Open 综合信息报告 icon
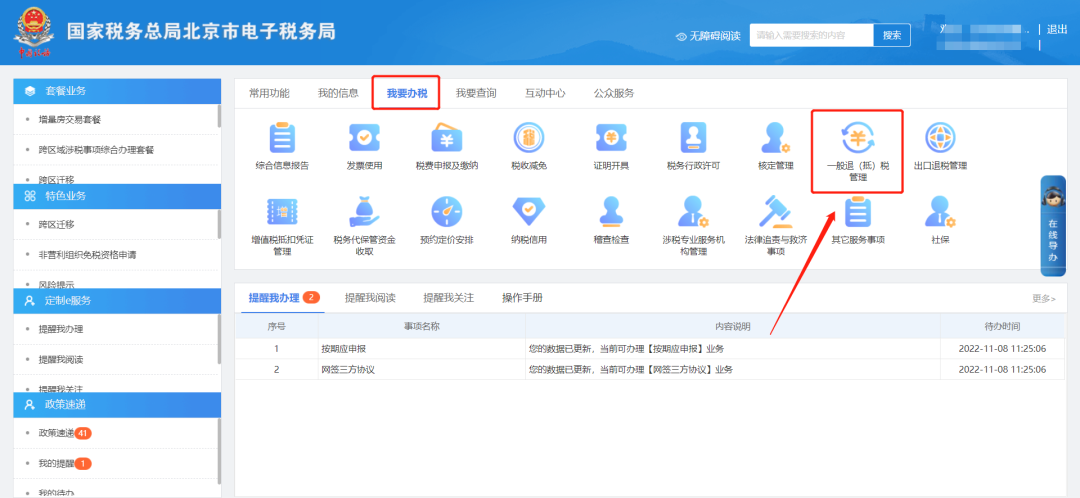1080x498 pixels. (x=282, y=138)
